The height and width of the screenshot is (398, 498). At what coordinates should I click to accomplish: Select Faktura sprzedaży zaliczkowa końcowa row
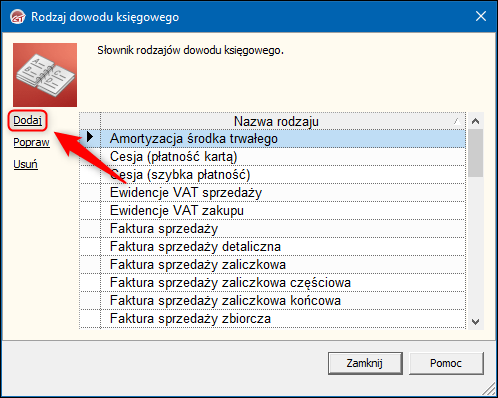[x=283, y=301]
